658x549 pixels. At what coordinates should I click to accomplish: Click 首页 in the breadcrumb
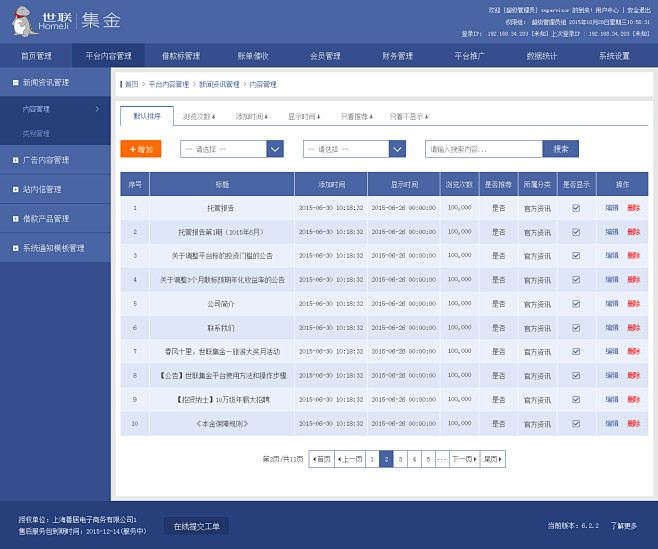pyautogui.click(x=132, y=84)
